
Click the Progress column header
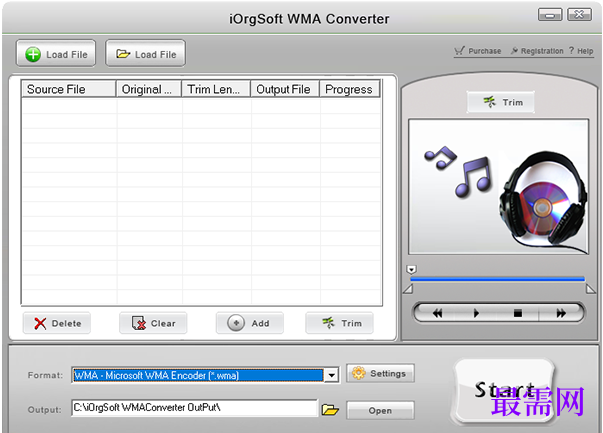tap(350, 89)
